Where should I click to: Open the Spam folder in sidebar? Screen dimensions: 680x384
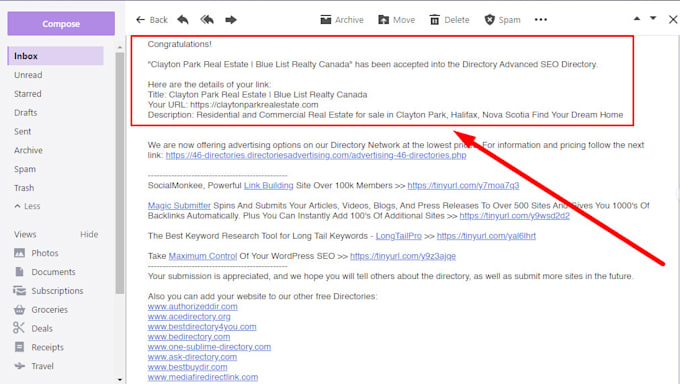25,169
